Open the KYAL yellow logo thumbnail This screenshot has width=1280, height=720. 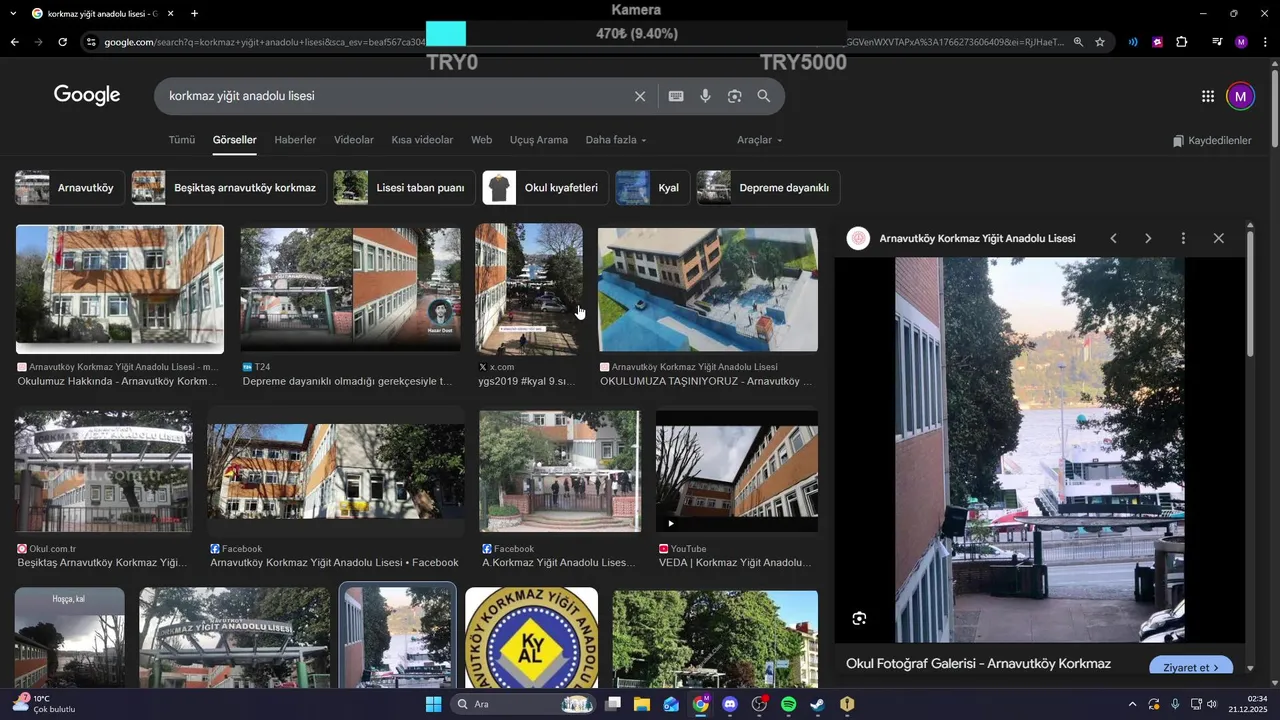[531, 637]
